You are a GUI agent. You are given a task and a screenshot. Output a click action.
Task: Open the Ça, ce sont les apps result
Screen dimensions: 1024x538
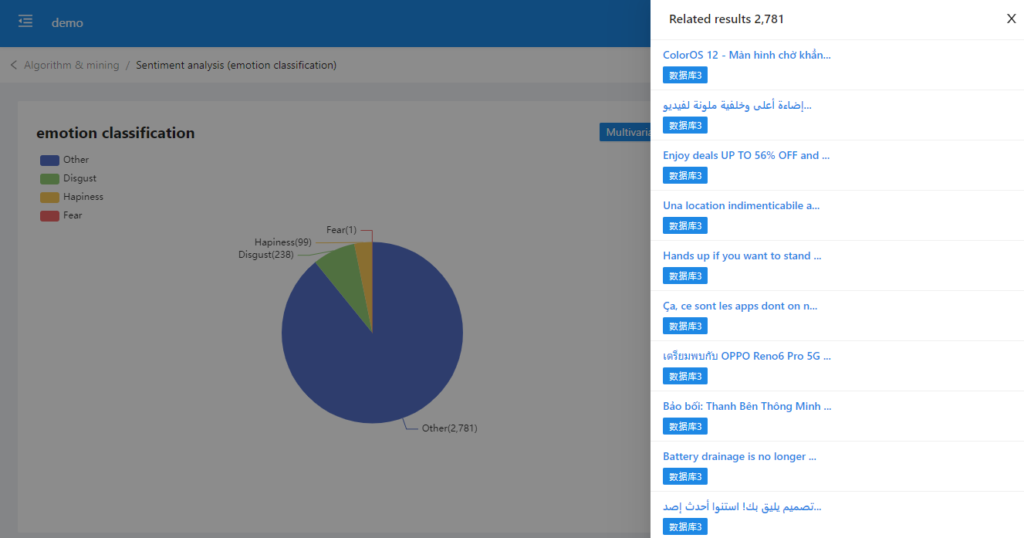click(x=739, y=306)
